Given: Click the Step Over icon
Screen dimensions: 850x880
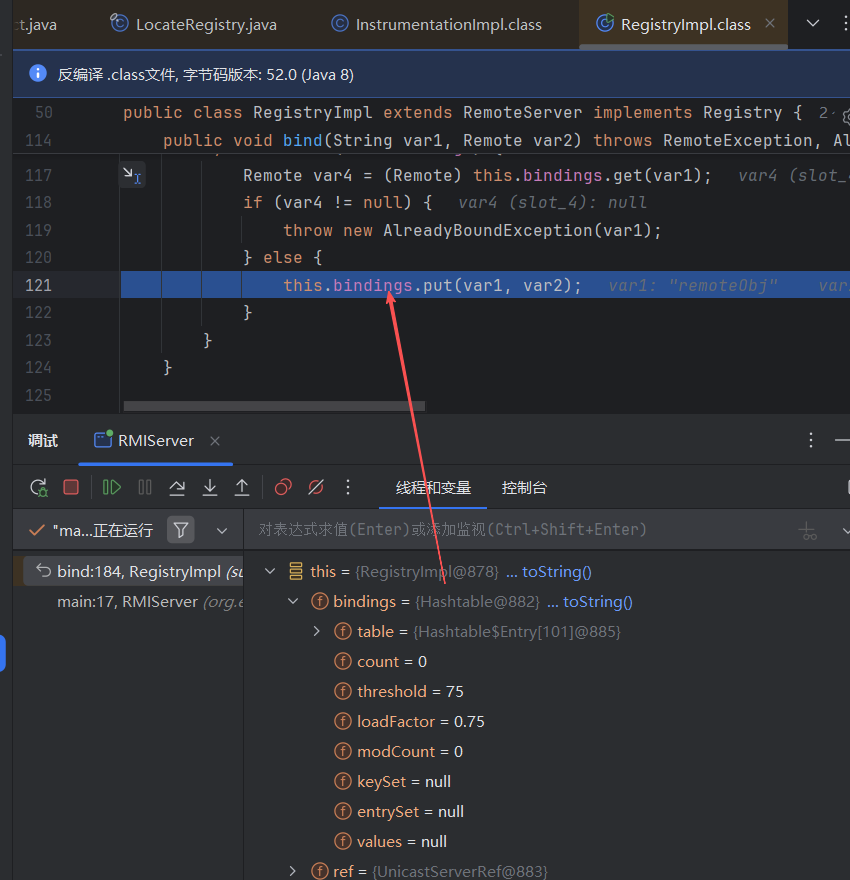Looking at the screenshot, I should click(177, 488).
